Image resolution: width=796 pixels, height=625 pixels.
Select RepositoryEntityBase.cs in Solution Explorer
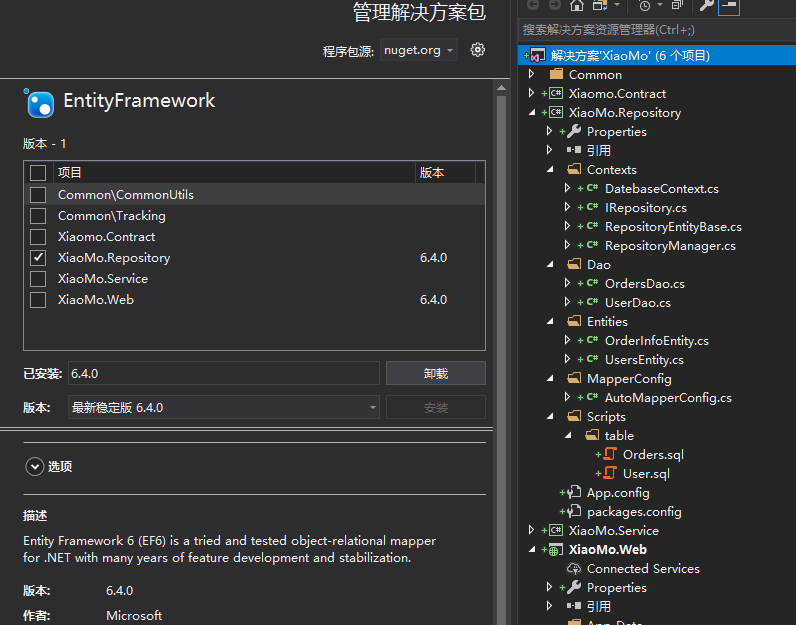click(673, 226)
